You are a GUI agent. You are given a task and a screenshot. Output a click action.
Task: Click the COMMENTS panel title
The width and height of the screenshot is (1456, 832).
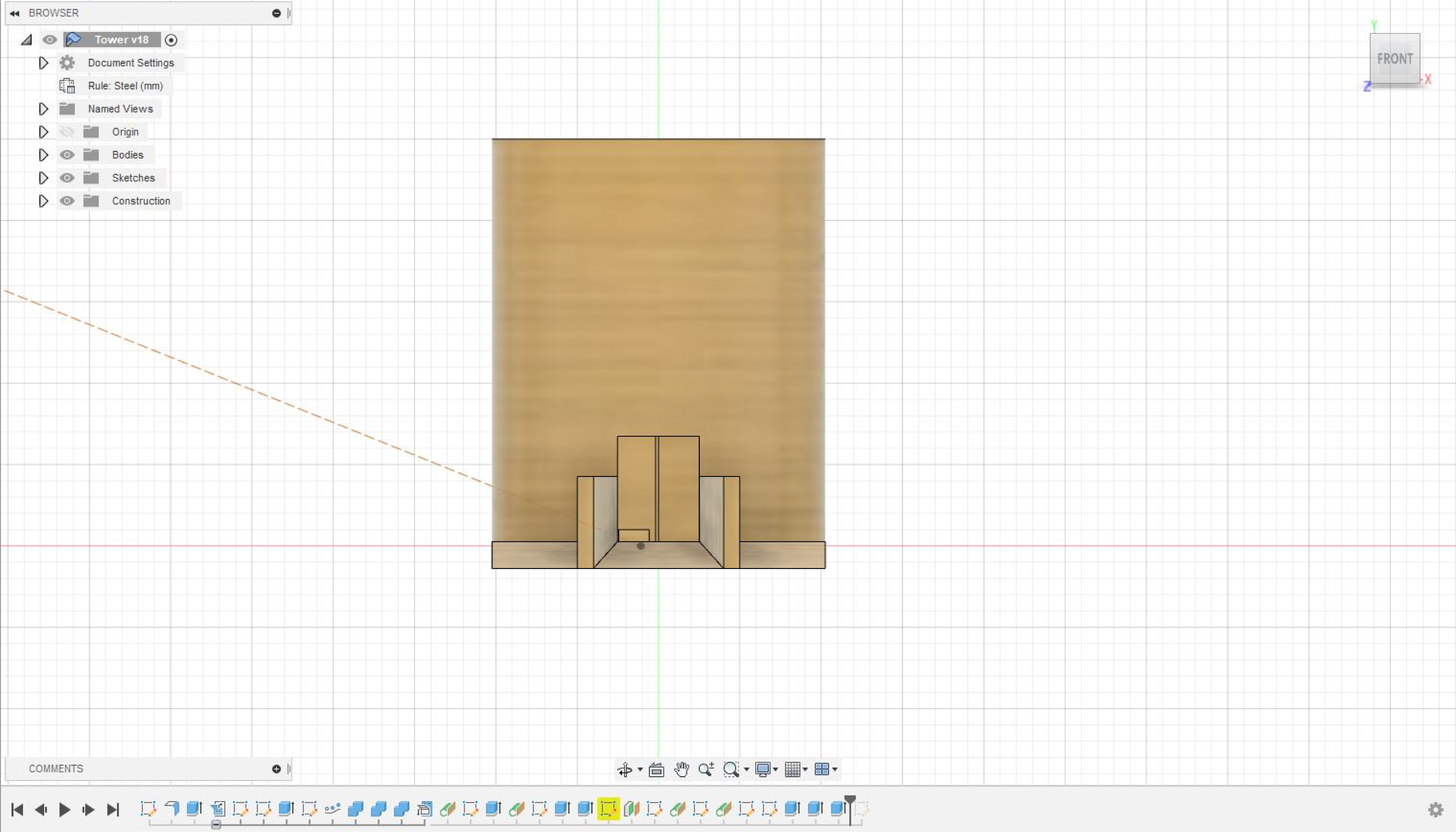(x=56, y=768)
